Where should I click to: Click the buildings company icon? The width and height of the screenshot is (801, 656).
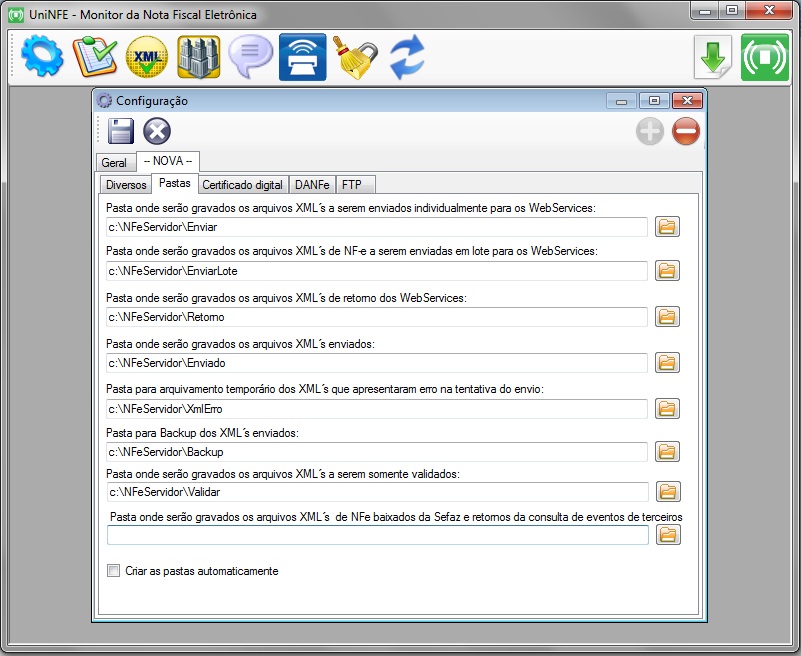(x=199, y=57)
